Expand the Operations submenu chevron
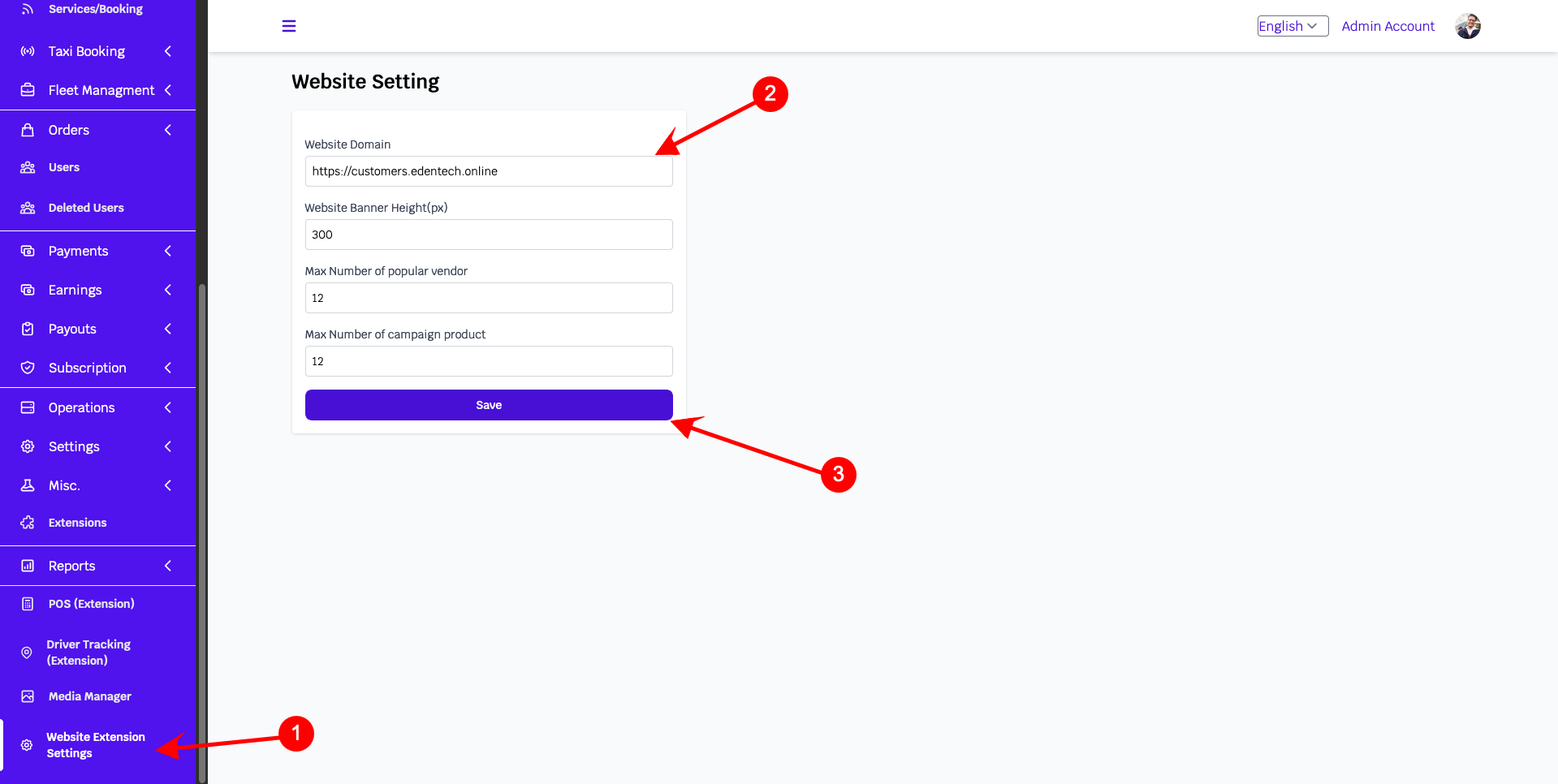 point(168,407)
